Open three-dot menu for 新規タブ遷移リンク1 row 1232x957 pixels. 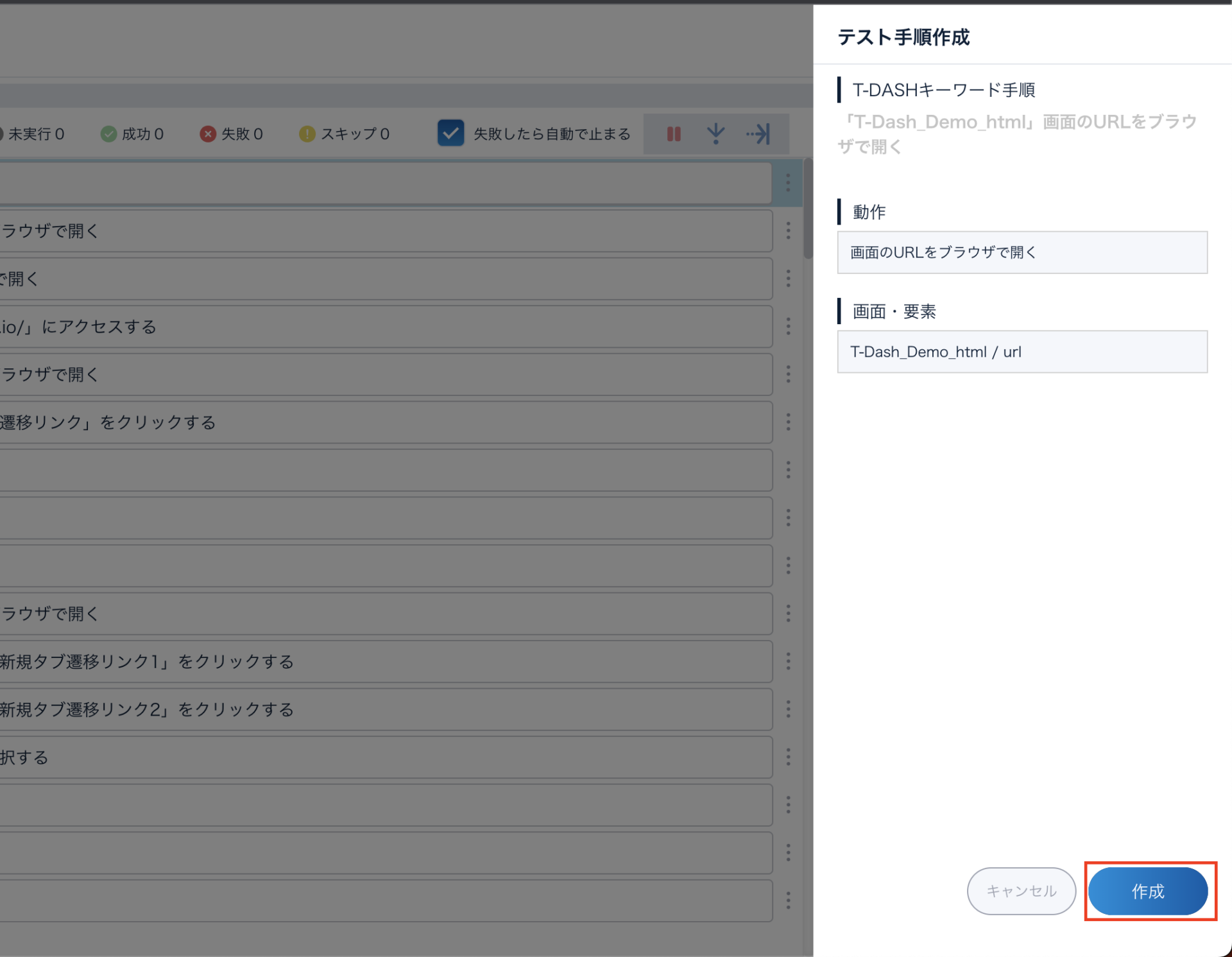coord(788,662)
